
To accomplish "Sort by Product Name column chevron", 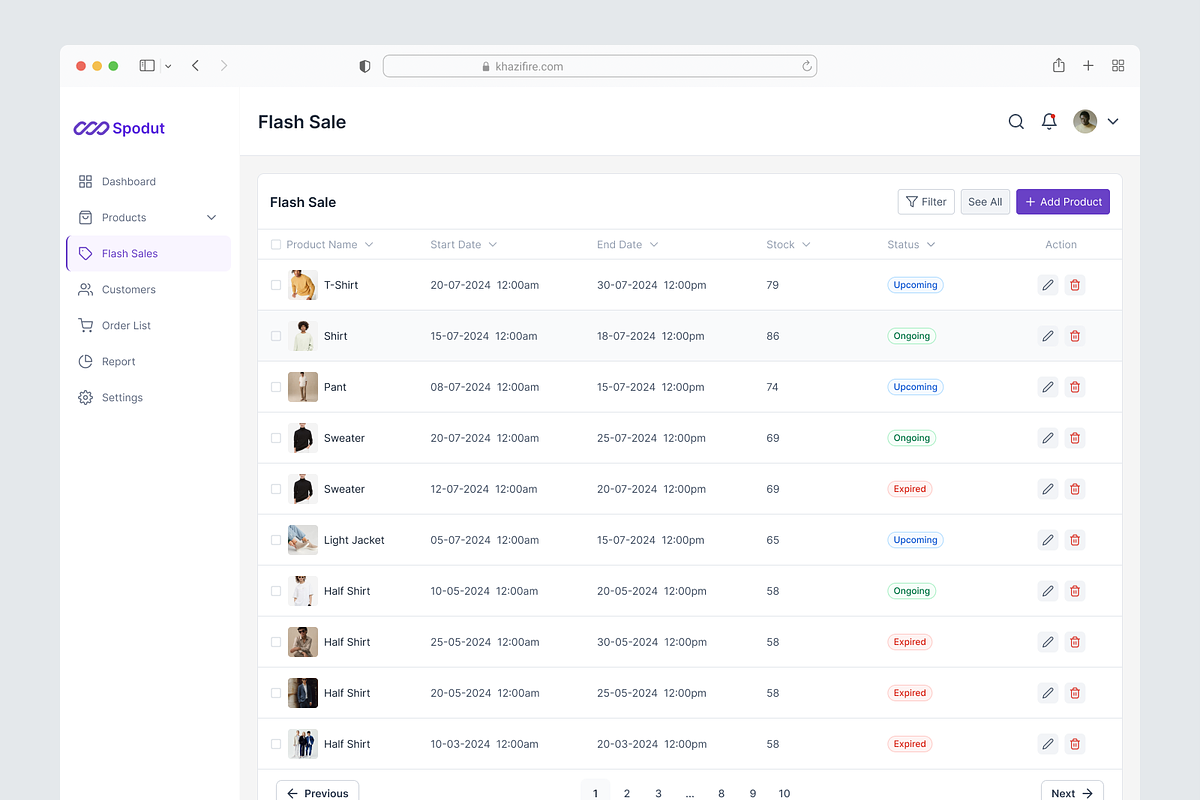I will pos(369,245).
